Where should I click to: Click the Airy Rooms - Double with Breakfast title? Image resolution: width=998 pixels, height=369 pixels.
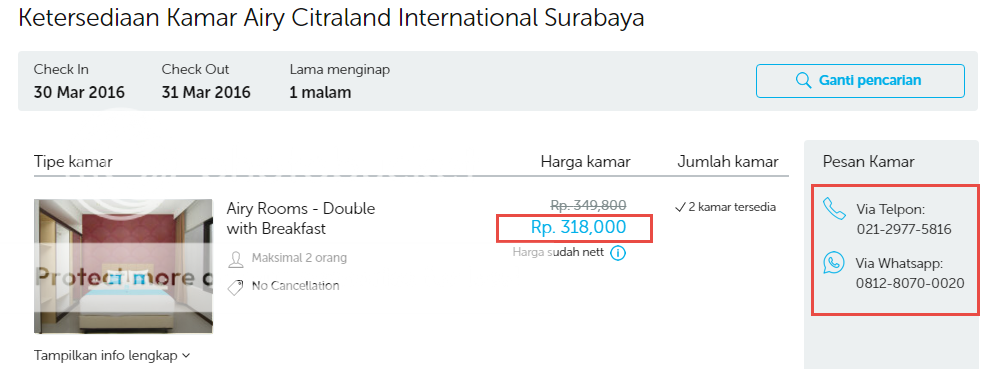(x=301, y=218)
